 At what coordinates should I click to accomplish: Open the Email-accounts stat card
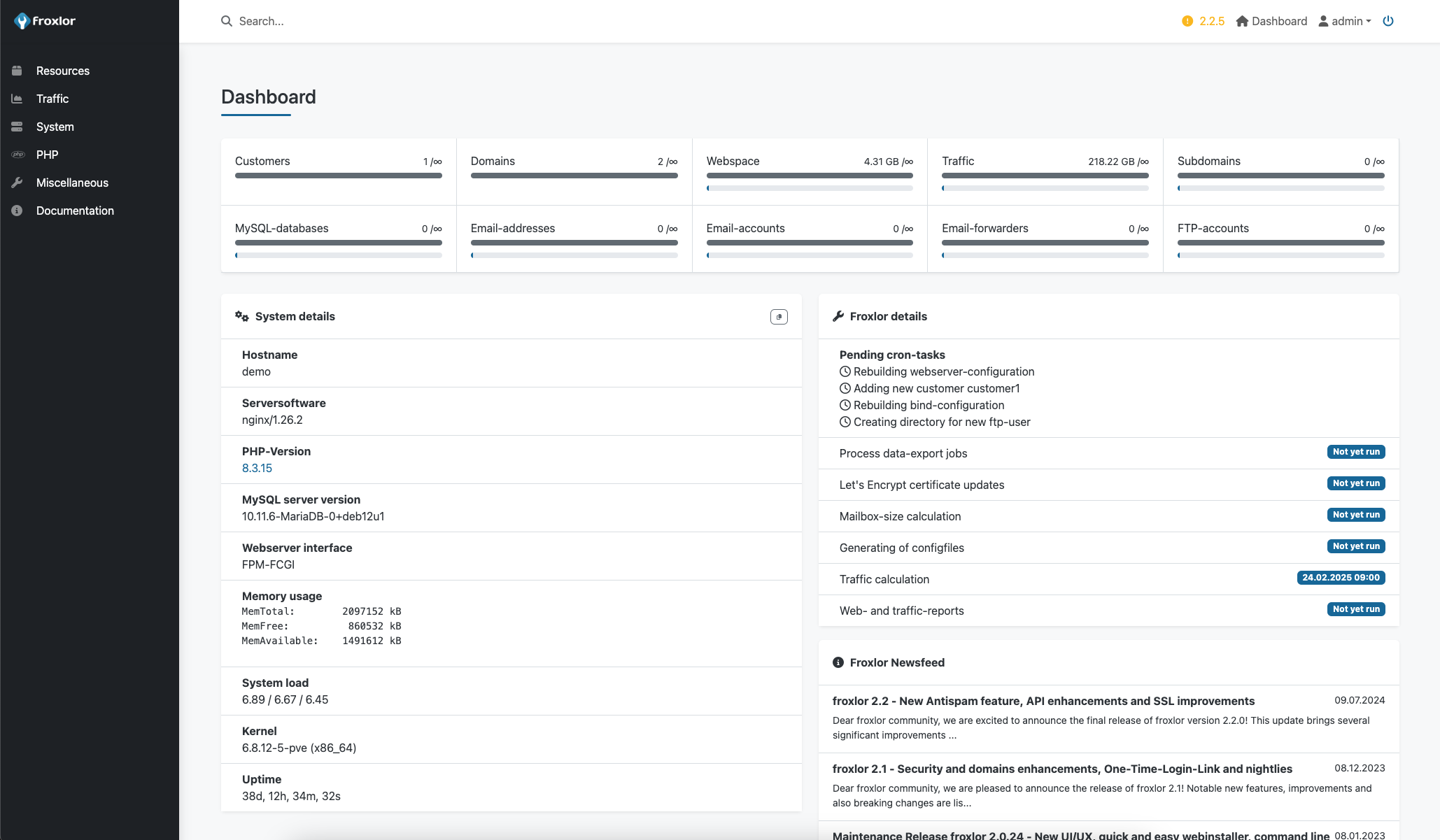click(810, 239)
